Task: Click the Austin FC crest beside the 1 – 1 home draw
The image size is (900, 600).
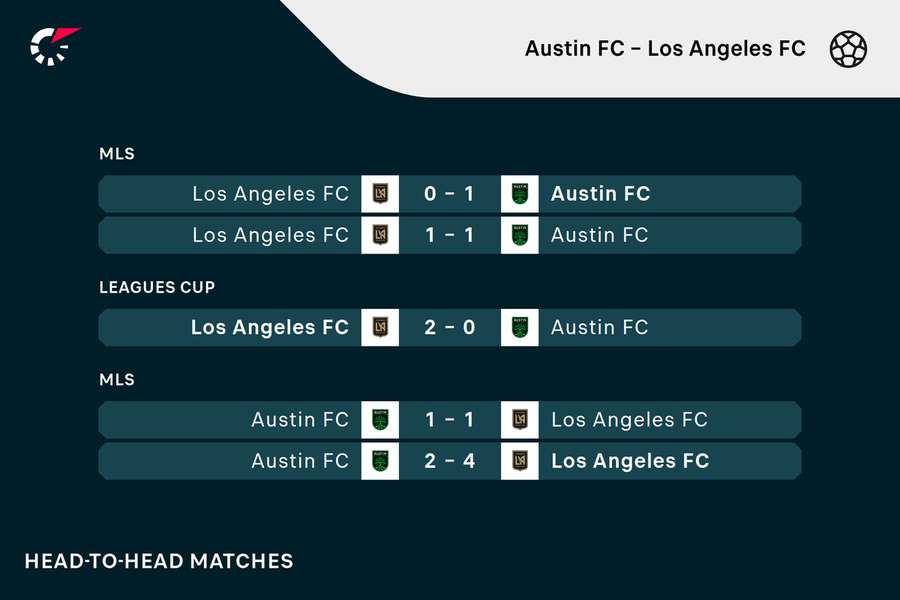Action: (x=380, y=420)
